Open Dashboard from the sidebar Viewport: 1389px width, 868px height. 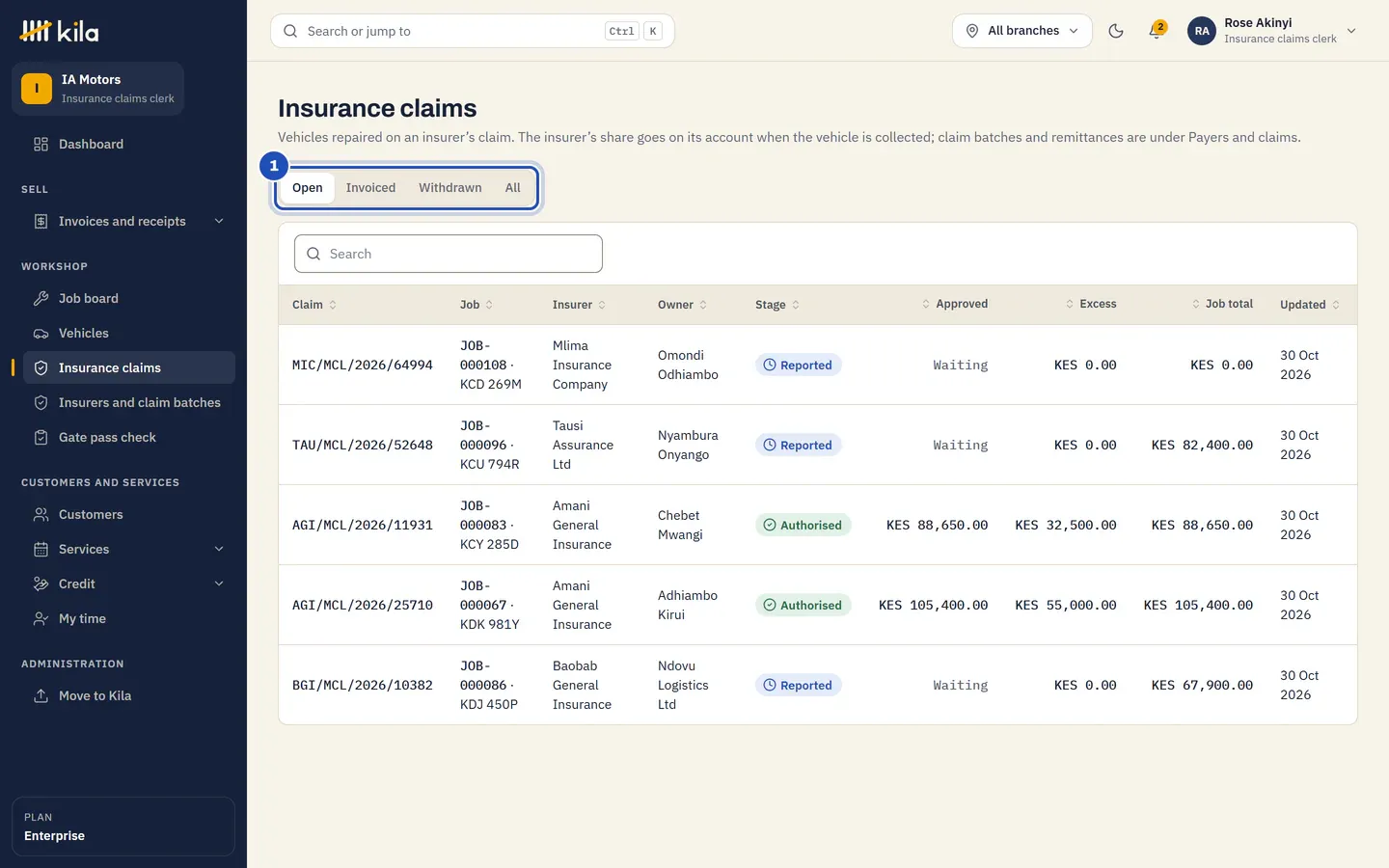pos(123,145)
